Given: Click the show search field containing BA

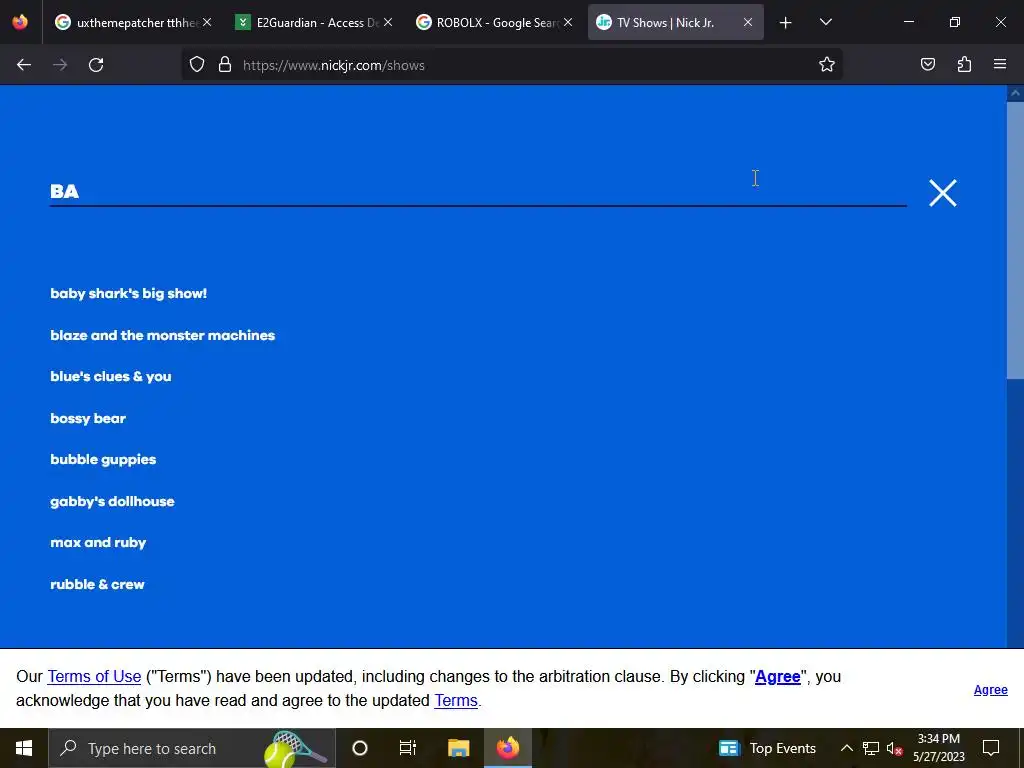Looking at the screenshot, I should (x=478, y=191).
